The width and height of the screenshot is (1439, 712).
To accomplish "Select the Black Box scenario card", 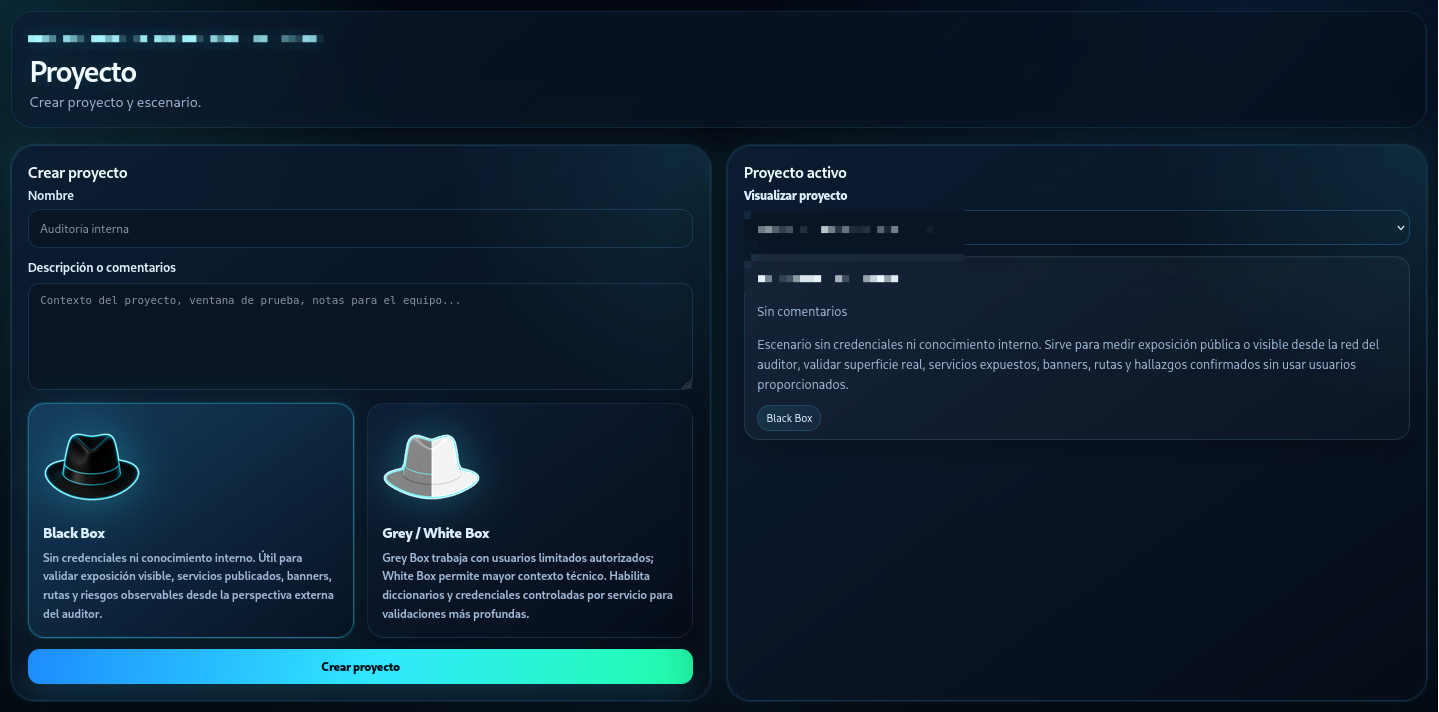I will pyautogui.click(x=191, y=520).
